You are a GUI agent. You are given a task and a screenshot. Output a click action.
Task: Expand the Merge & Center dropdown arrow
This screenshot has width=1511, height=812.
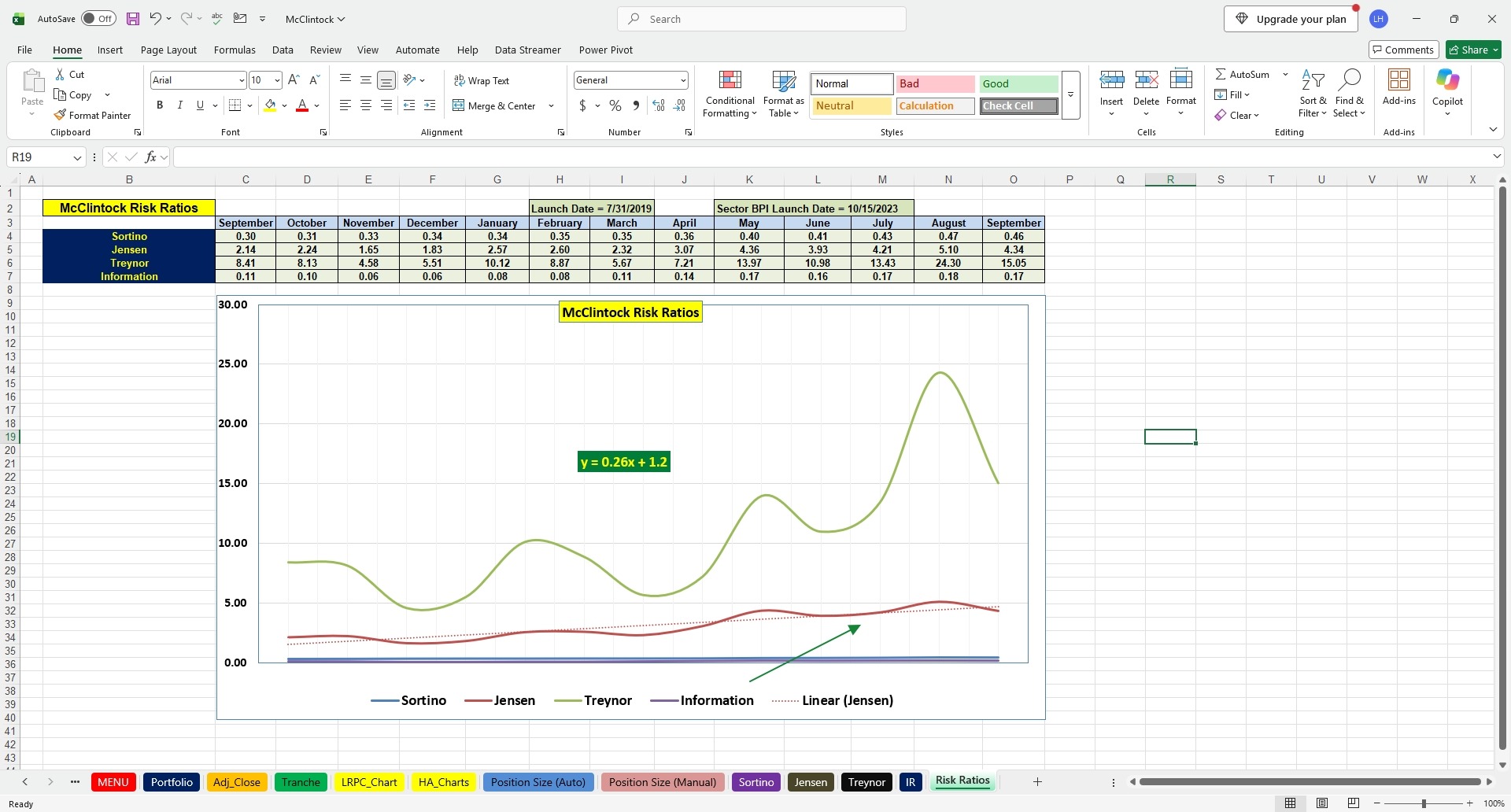(551, 105)
